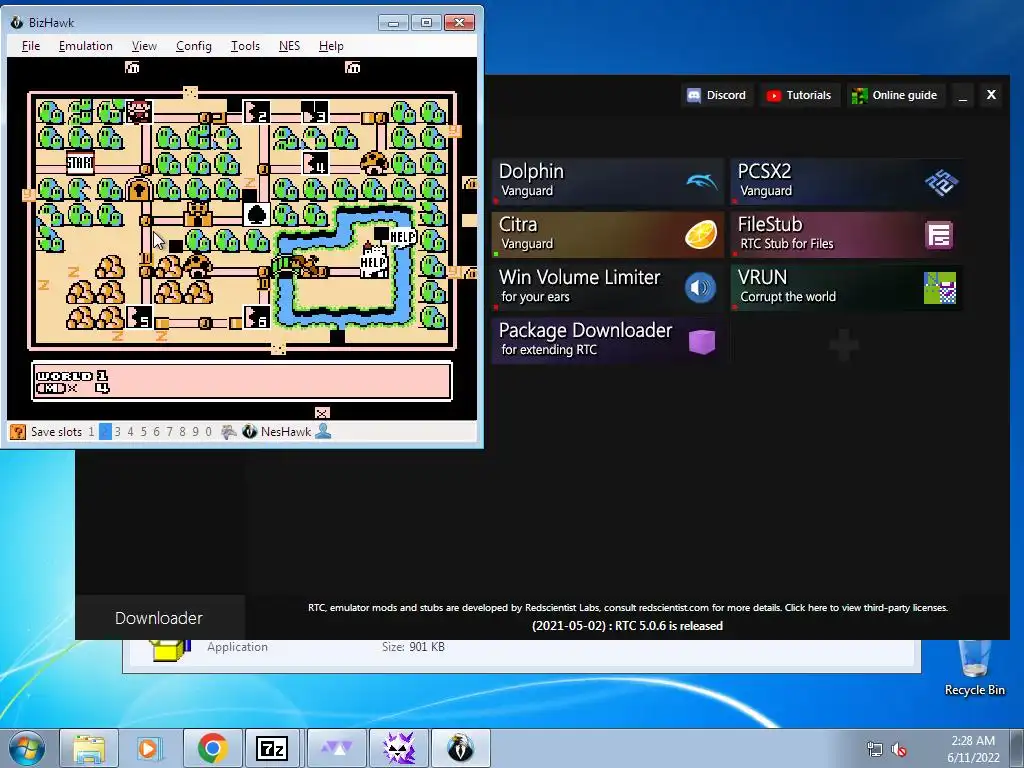Screen dimensions: 1024x768
Task: Select save slot 5
Action: [144, 432]
